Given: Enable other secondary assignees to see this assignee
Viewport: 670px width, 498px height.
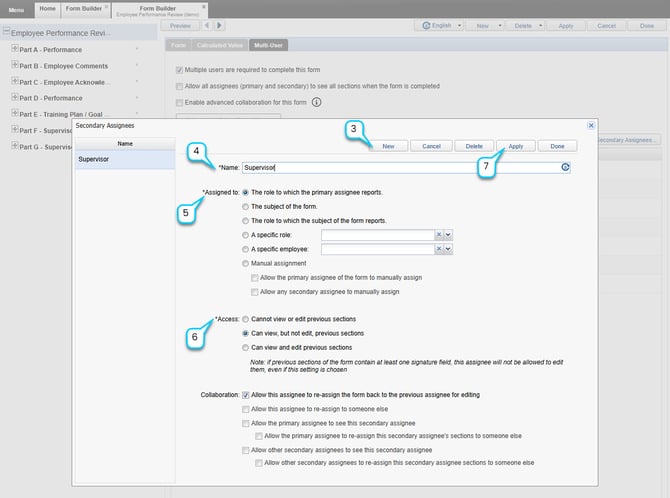Looking at the screenshot, I should [246, 450].
